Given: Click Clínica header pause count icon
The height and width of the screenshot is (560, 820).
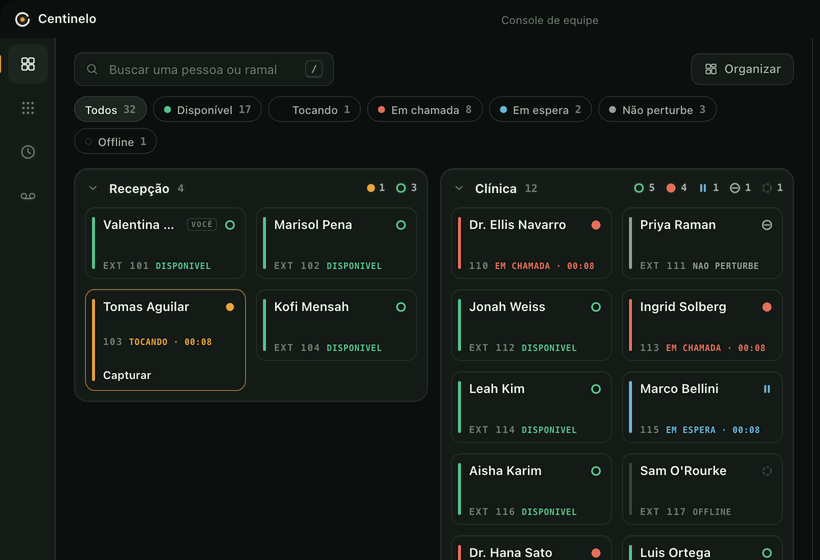Looking at the screenshot, I should tap(703, 188).
